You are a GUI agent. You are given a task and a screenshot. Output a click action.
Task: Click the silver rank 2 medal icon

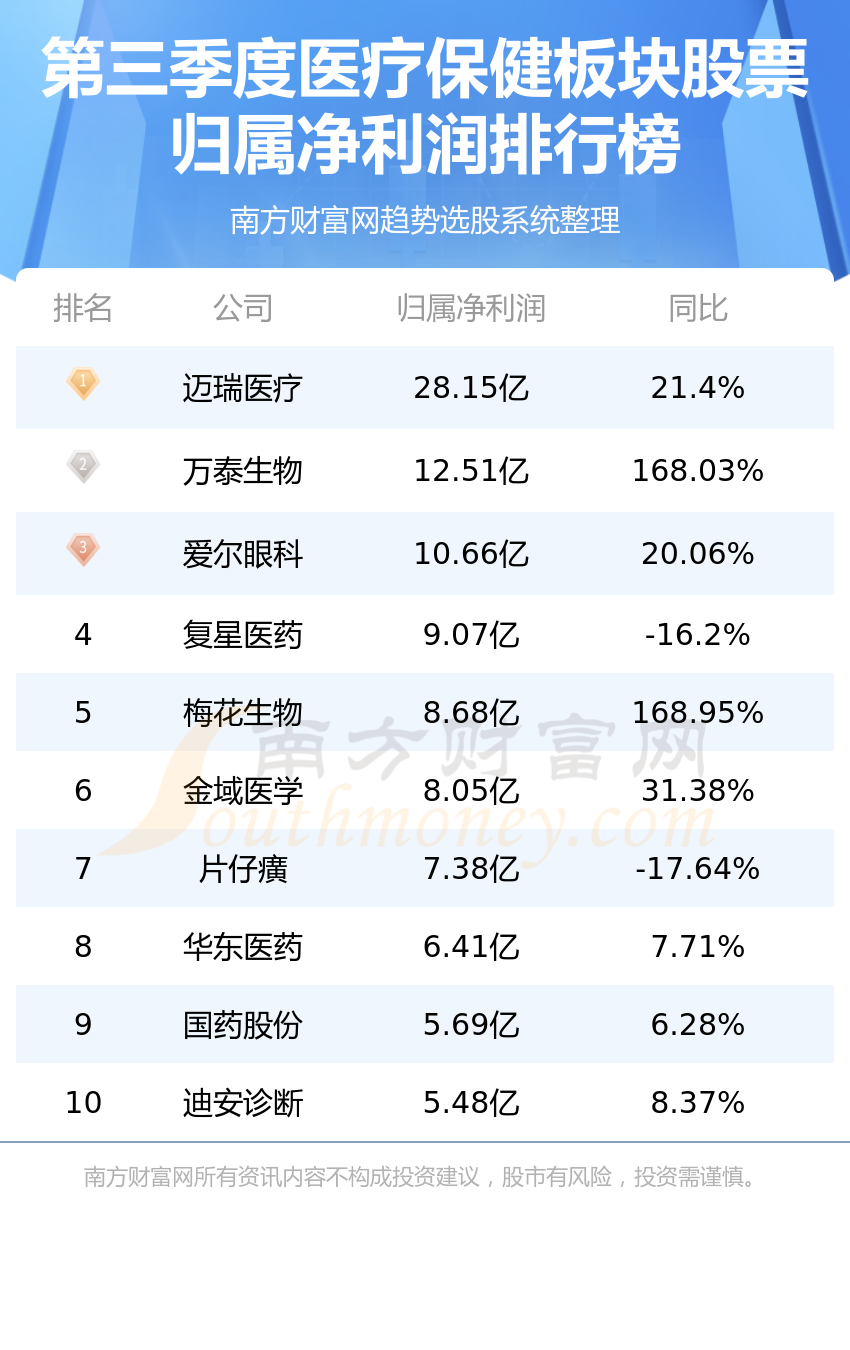tap(83, 467)
